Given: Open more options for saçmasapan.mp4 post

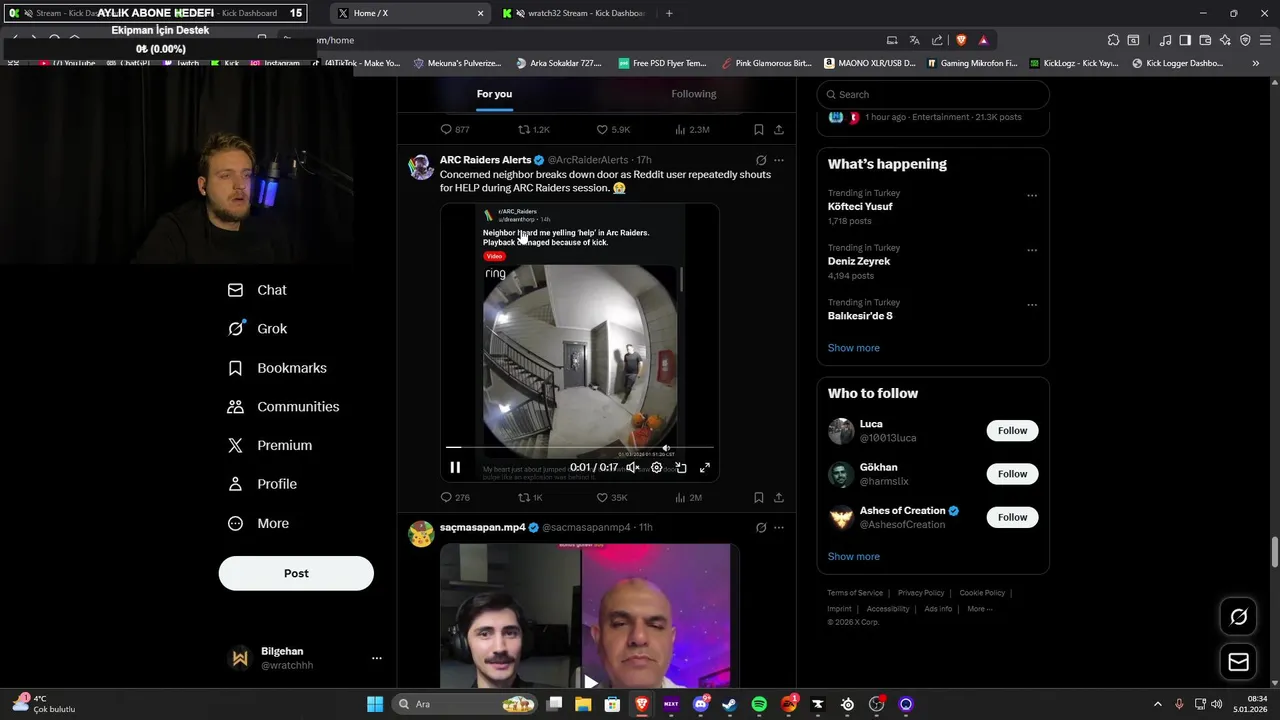Looking at the screenshot, I should coord(779,527).
